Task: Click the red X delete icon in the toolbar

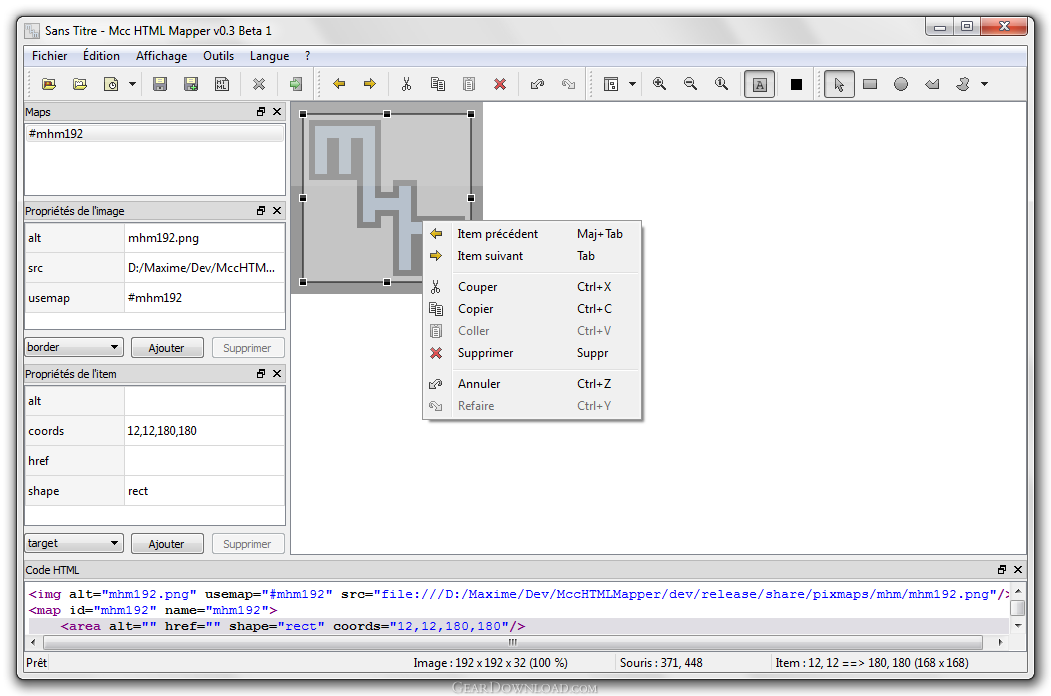Action: (500, 84)
